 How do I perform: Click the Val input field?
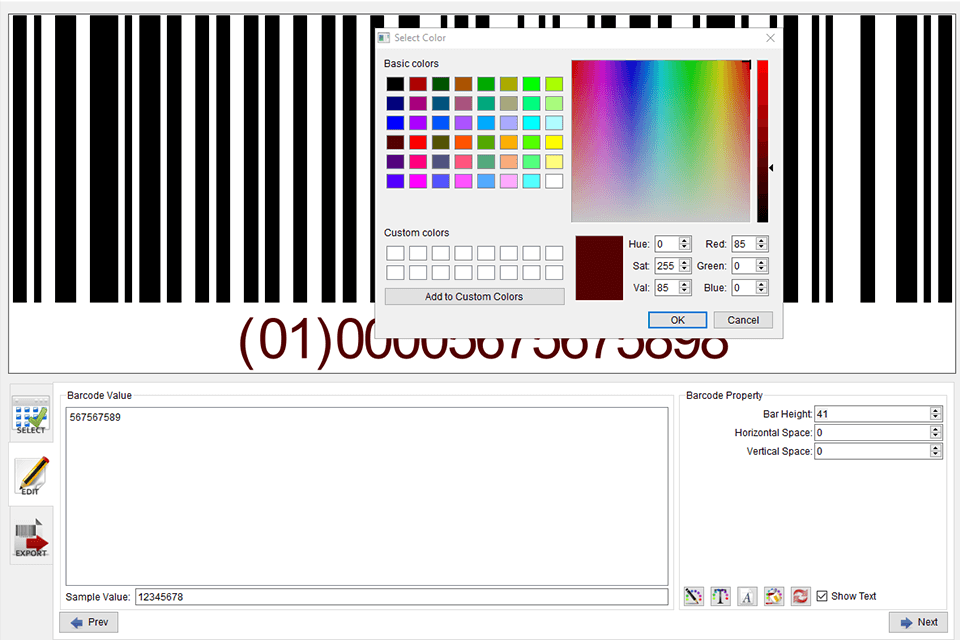[x=667, y=288]
